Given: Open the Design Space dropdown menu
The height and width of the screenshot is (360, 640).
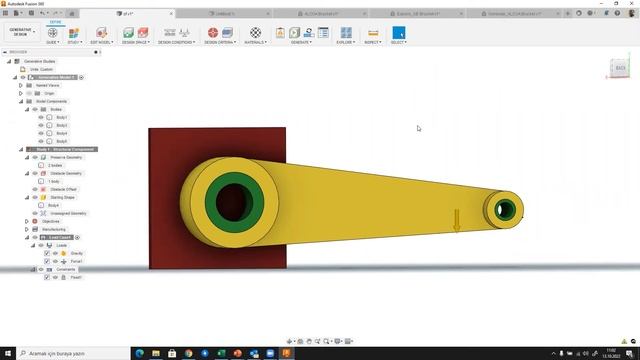Looking at the screenshot, I should [x=136, y=42].
